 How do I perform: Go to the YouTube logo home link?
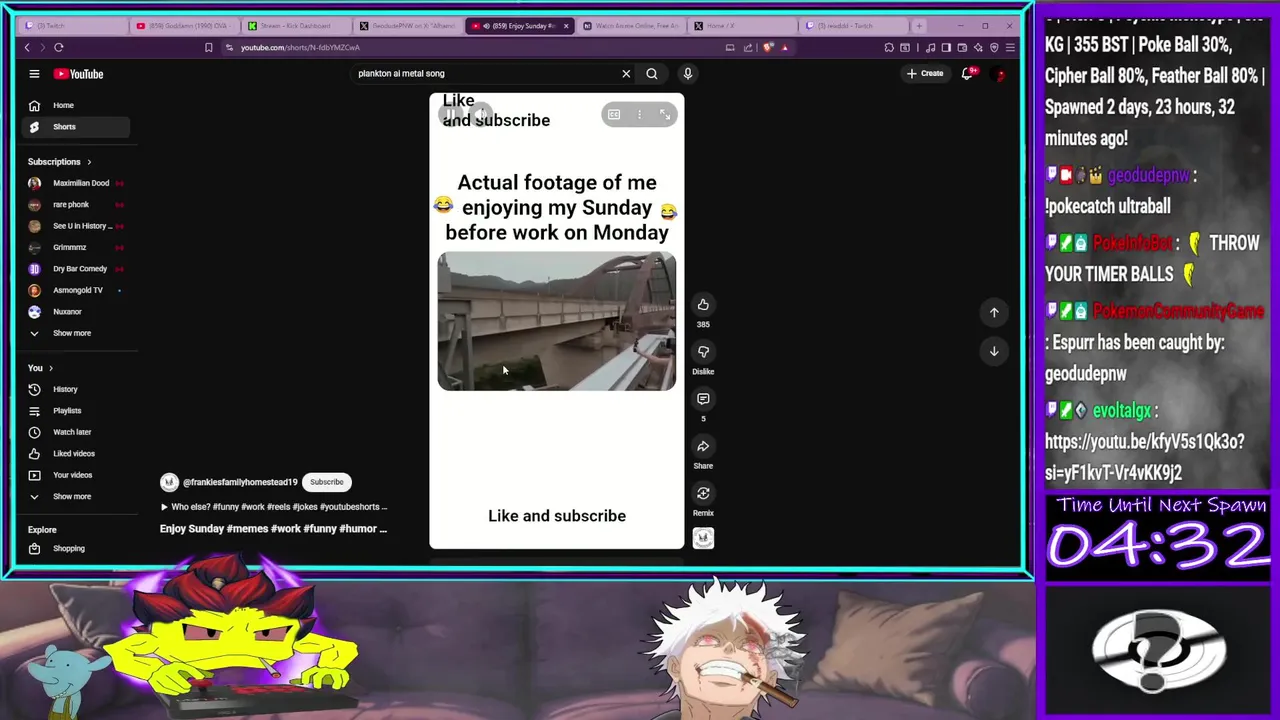[78, 74]
